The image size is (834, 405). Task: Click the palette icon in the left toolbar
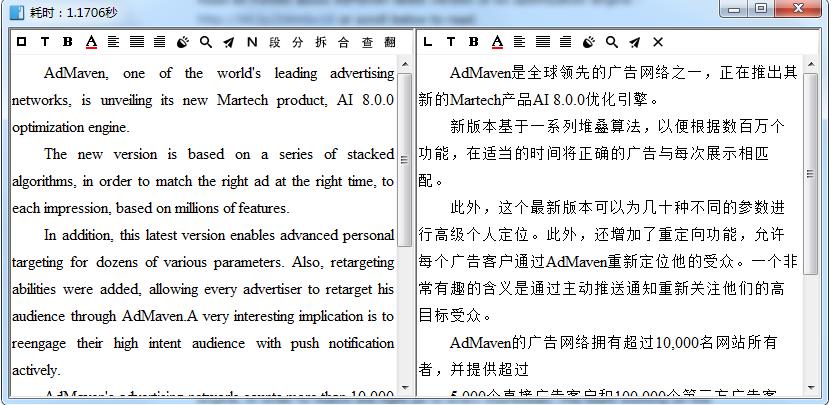click(182, 42)
